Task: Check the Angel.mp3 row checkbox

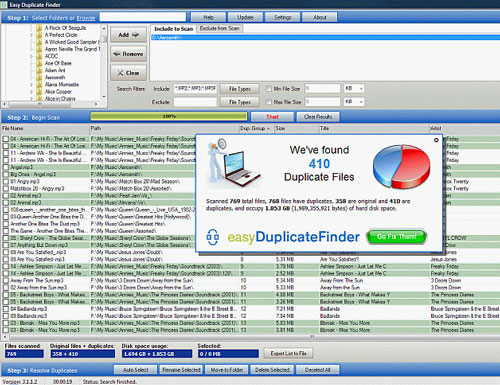Action: (6, 167)
